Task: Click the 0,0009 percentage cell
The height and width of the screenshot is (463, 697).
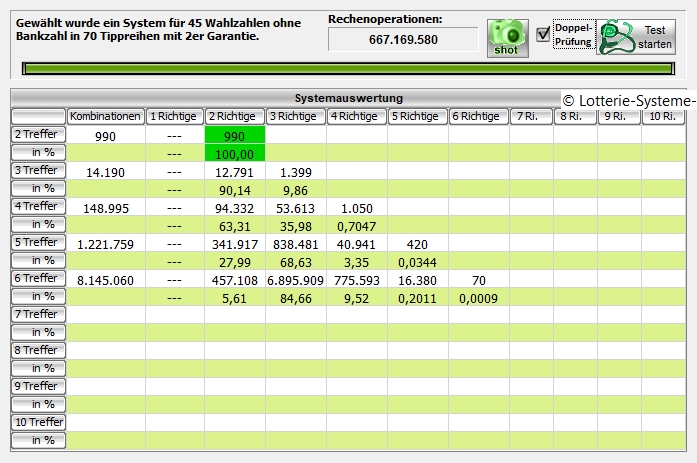Action: coord(478,299)
